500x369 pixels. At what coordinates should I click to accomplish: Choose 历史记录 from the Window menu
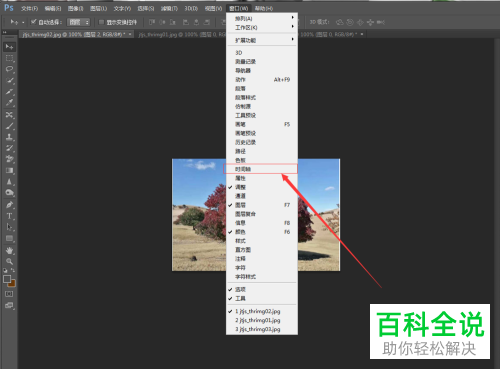pyautogui.click(x=262, y=142)
